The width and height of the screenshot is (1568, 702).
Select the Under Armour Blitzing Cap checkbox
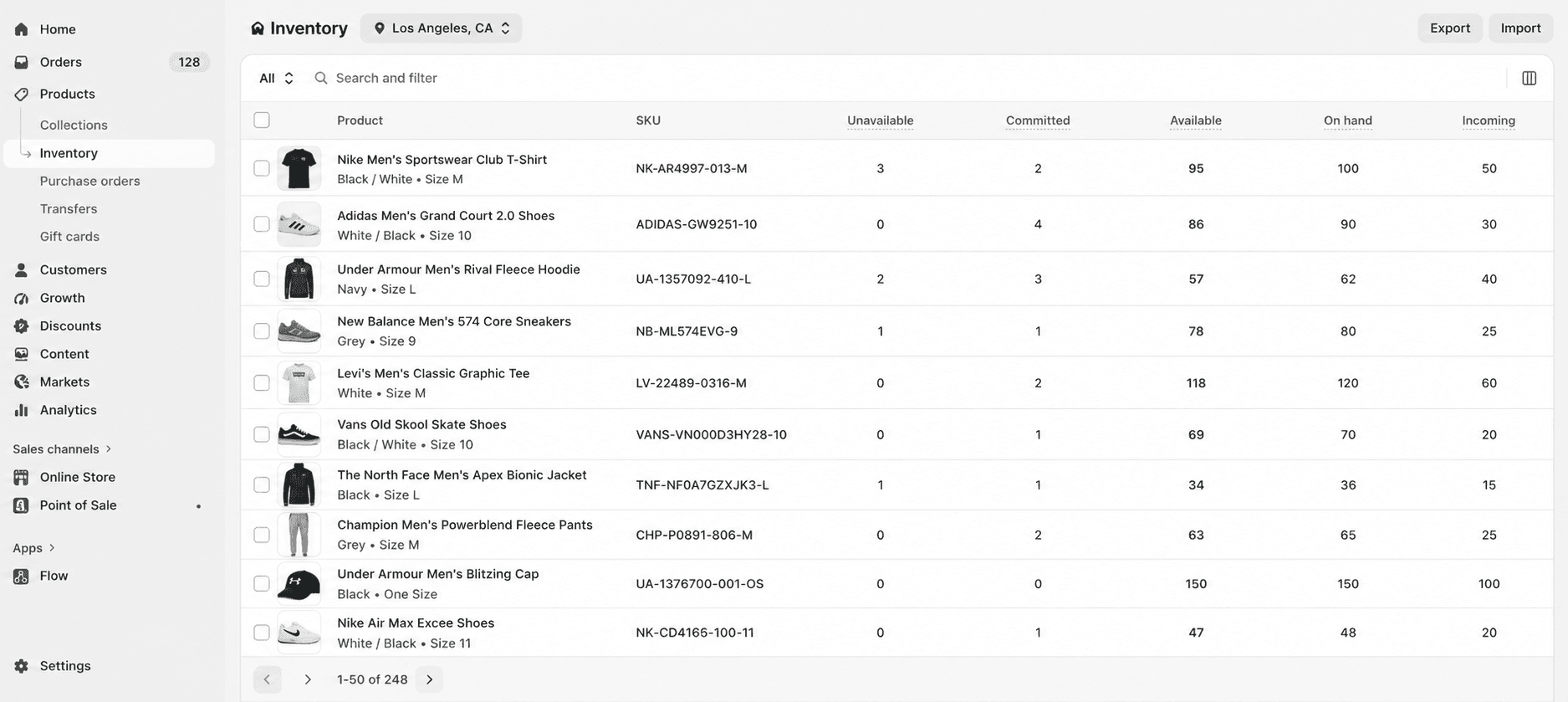(262, 583)
